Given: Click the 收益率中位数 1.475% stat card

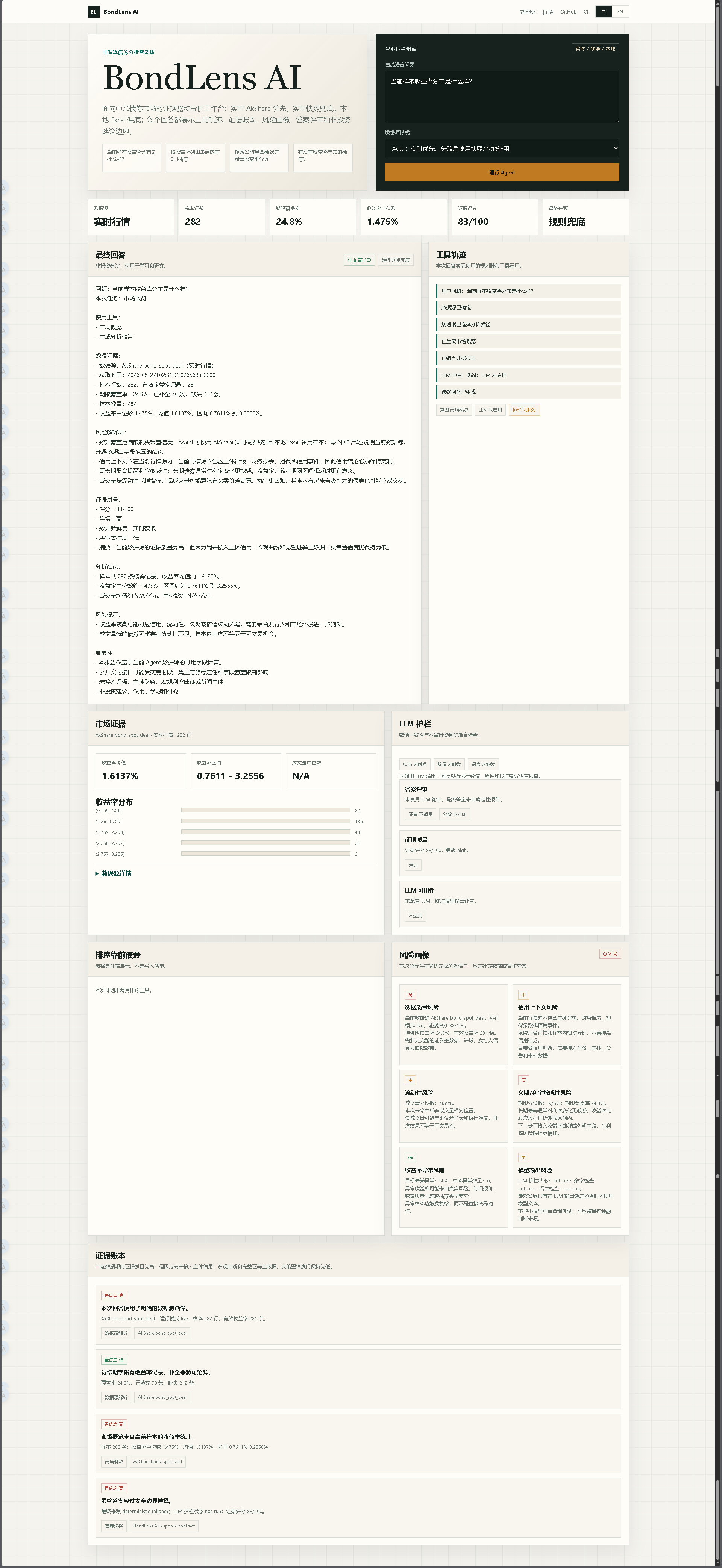Looking at the screenshot, I should 403,217.
